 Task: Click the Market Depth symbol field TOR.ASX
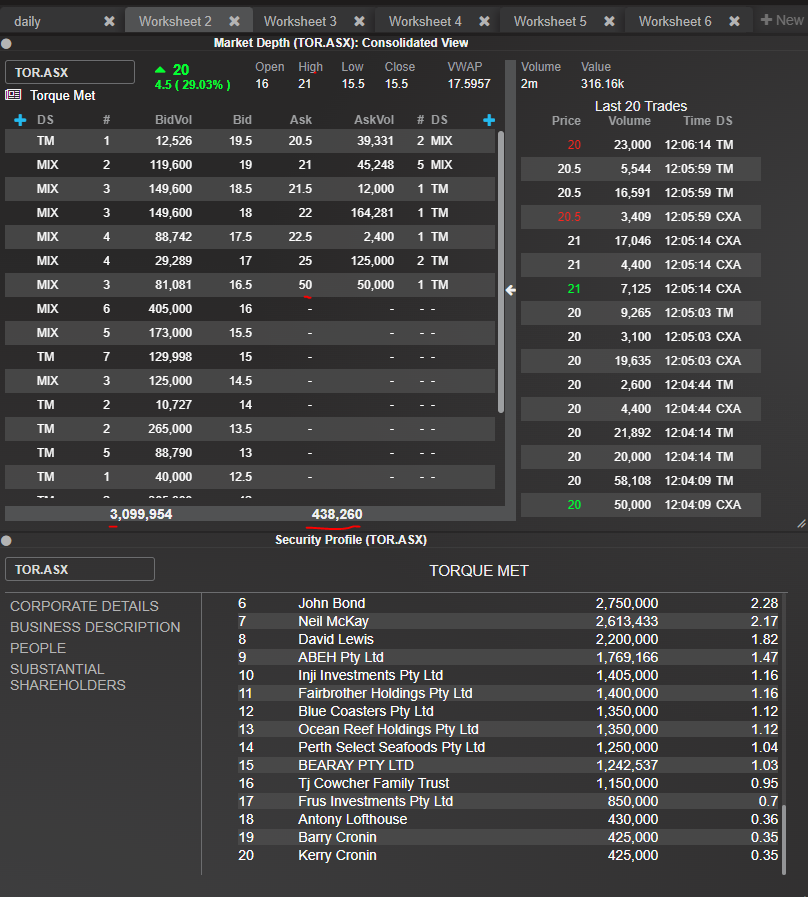[70, 73]
